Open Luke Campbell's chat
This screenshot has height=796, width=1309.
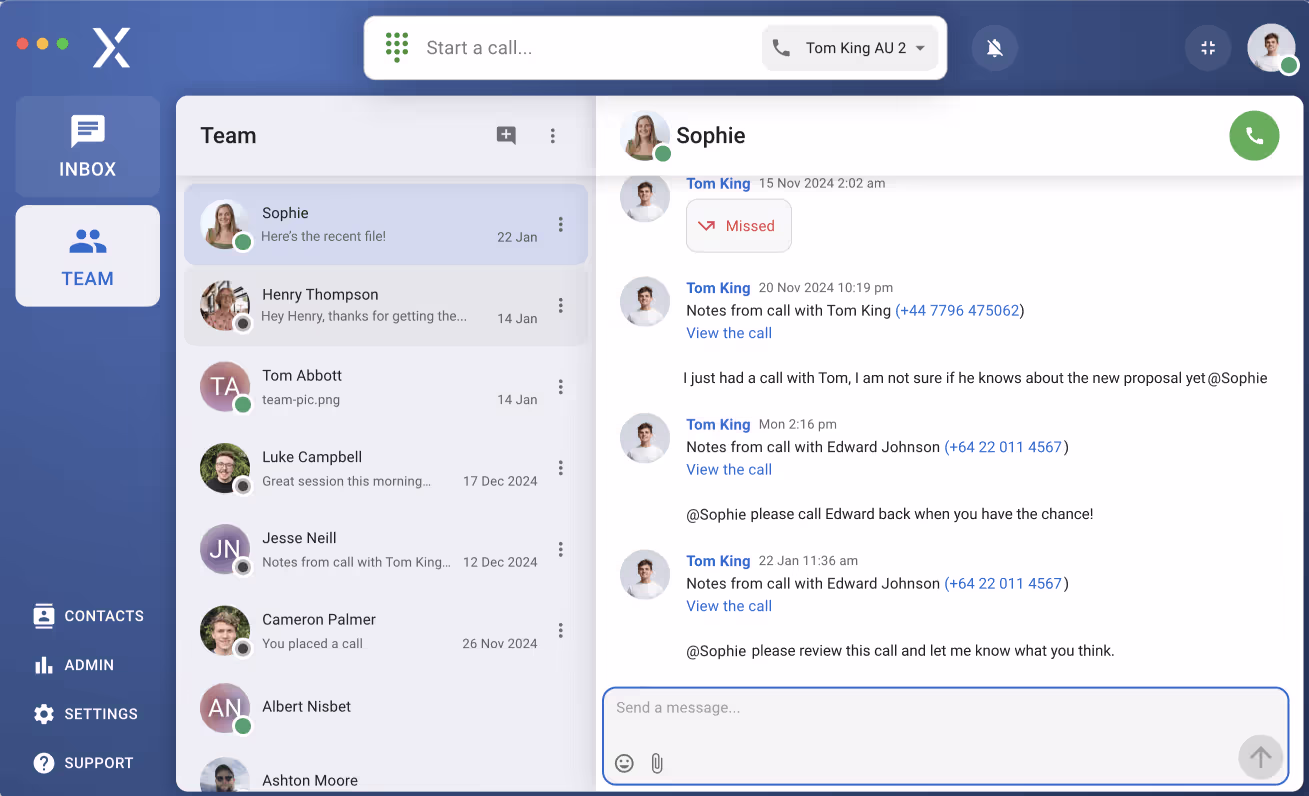pyautogui.click(x=386, y=468)
